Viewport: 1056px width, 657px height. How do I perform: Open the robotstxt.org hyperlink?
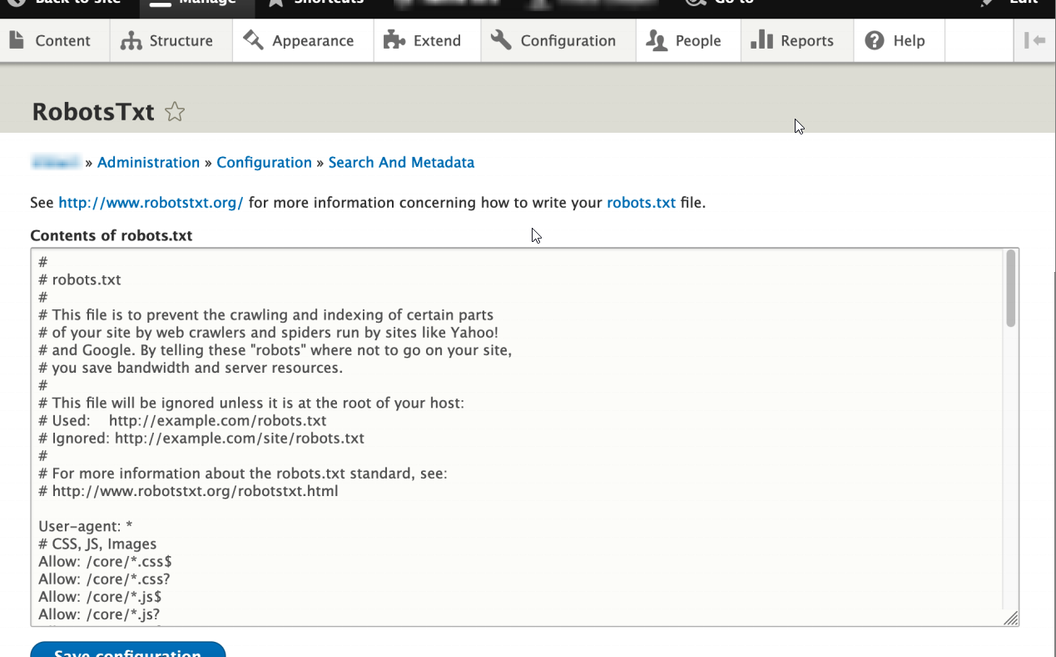click(150, 202)
